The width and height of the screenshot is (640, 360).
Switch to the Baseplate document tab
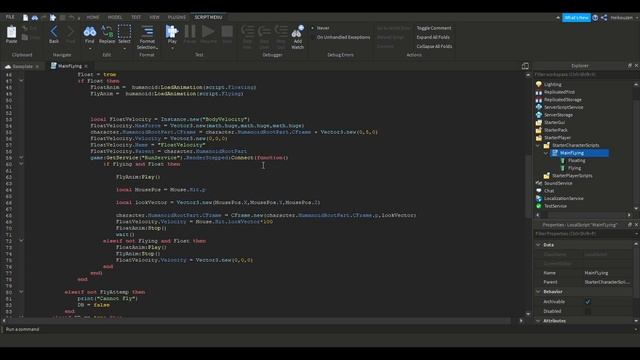pyautogui.click(x=22, y=66)
